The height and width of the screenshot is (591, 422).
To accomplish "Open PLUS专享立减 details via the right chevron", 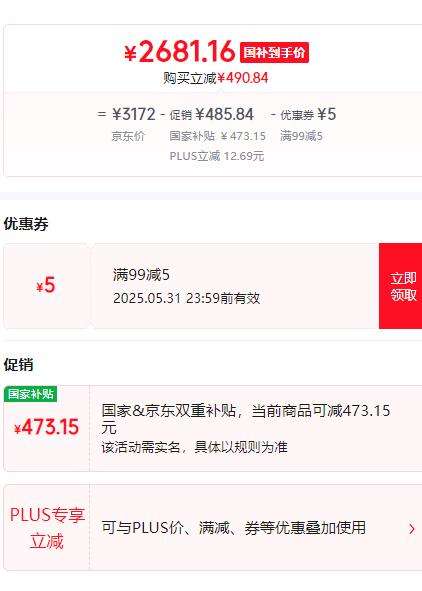I will 412,529.
